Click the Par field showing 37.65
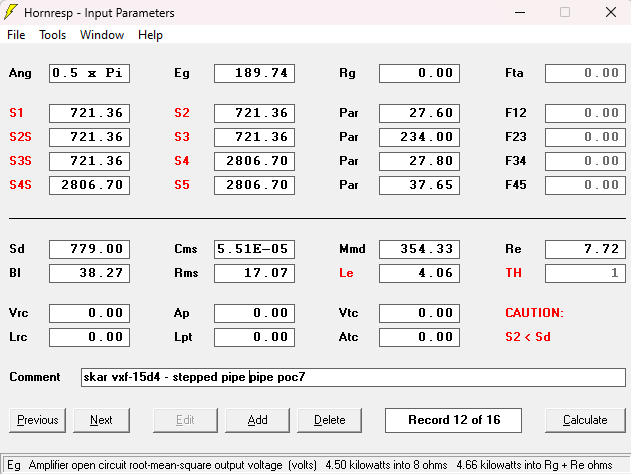Viewport: 631px width, 474px height. click(x=419, y=185)
